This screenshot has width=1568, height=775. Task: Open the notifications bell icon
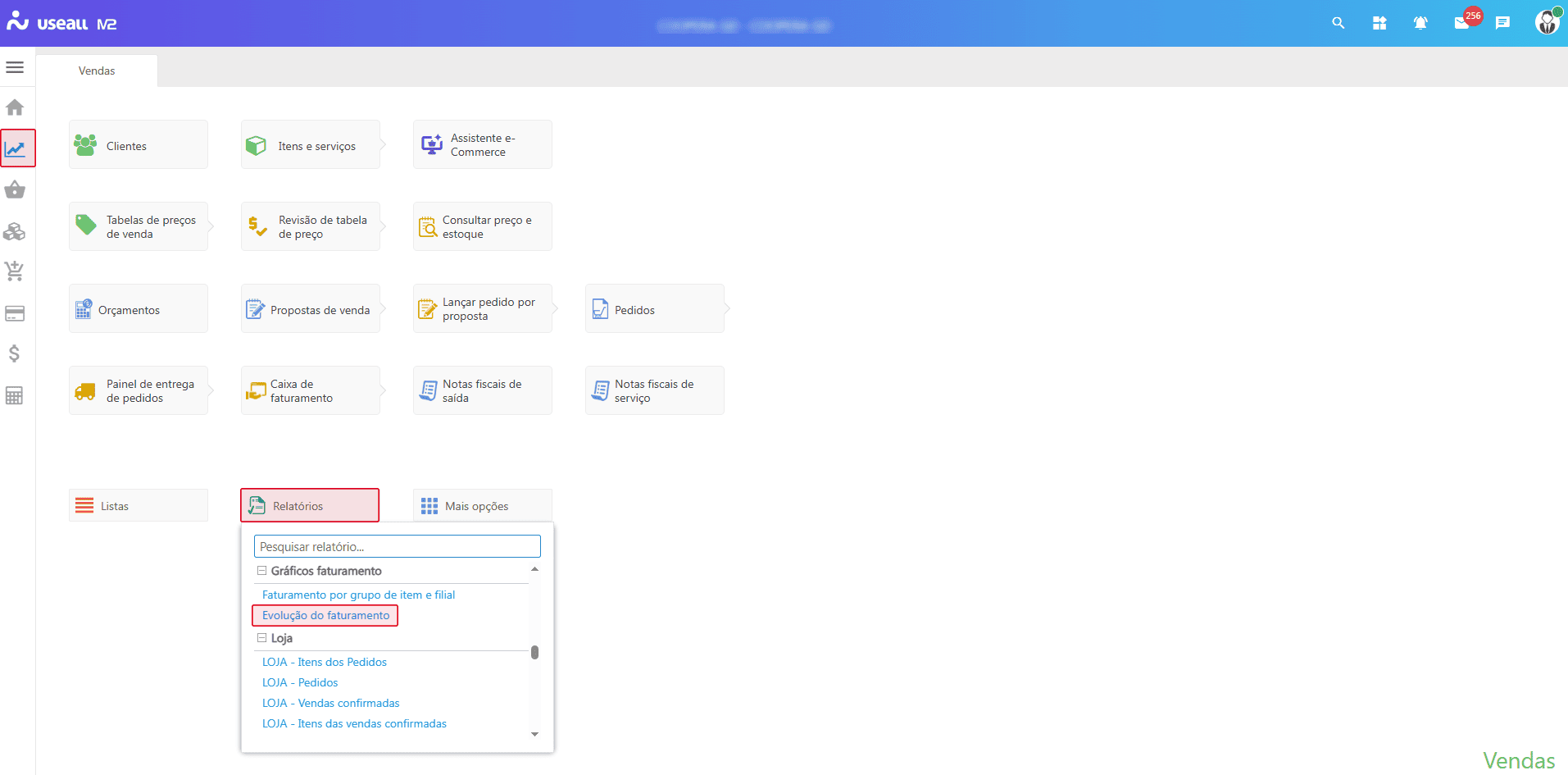pyautogui.click(x=1420, y=23)
